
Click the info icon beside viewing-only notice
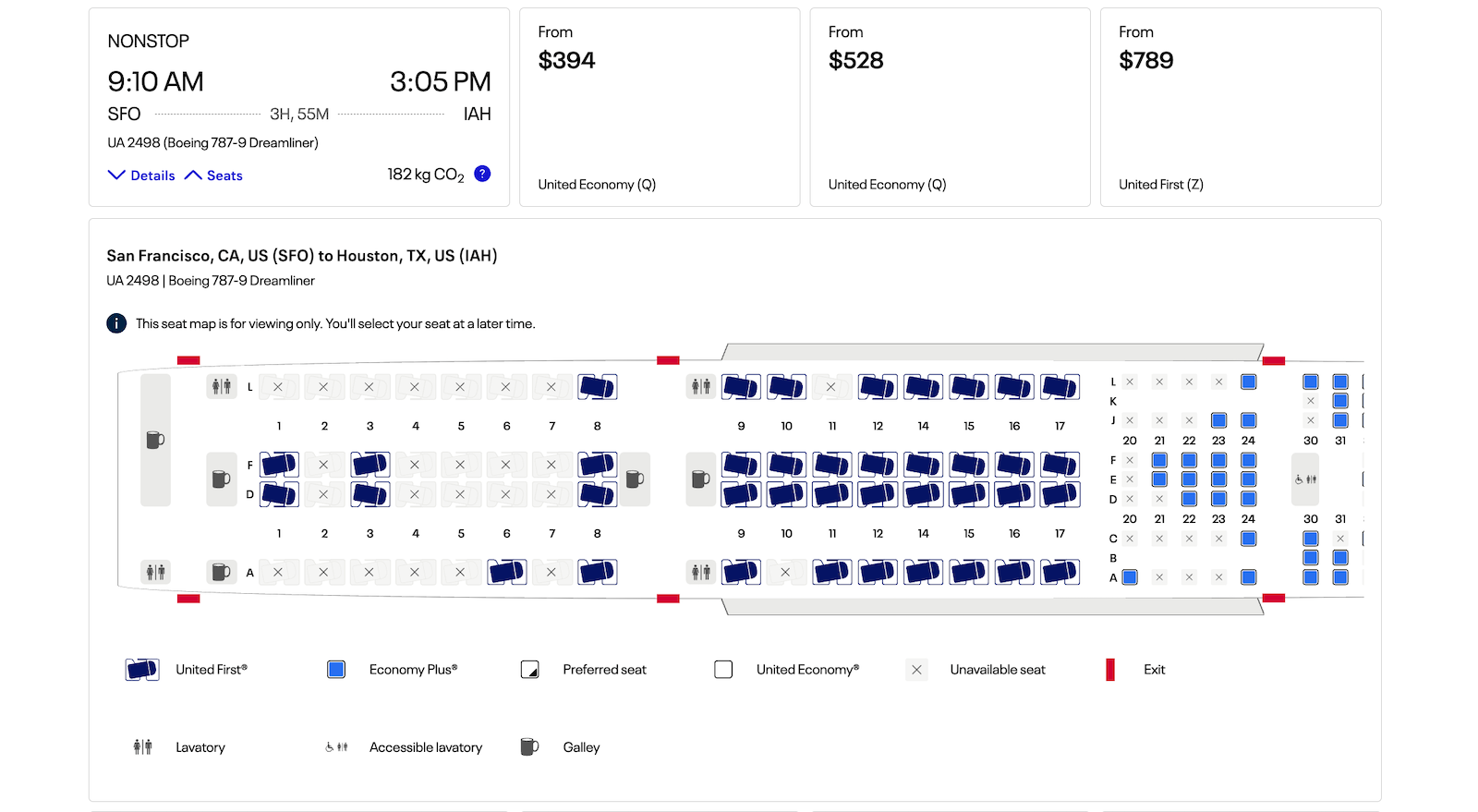tap(116, 323)
